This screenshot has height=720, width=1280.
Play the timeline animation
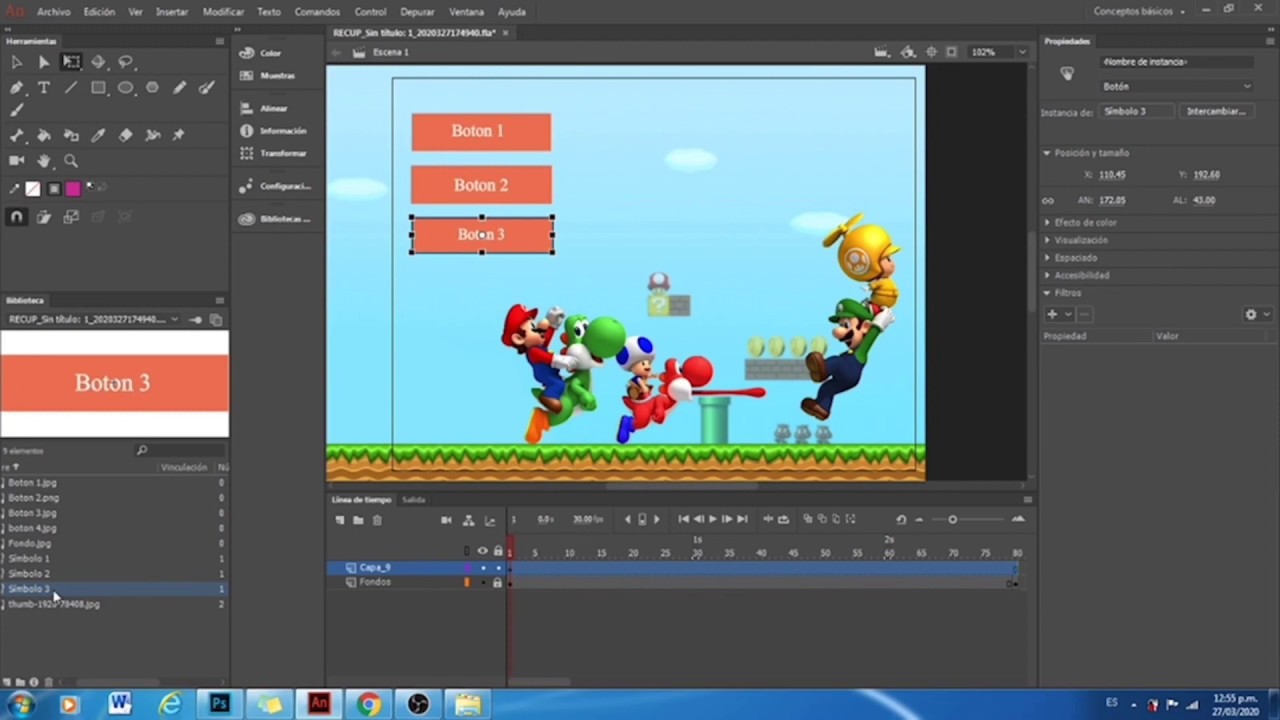712,519
